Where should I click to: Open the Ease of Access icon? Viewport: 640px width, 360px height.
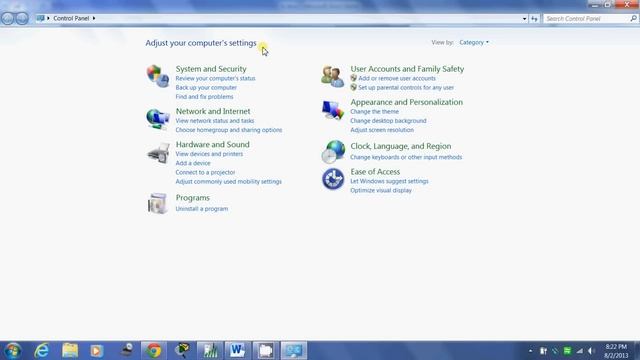click(x=333, y=179)
